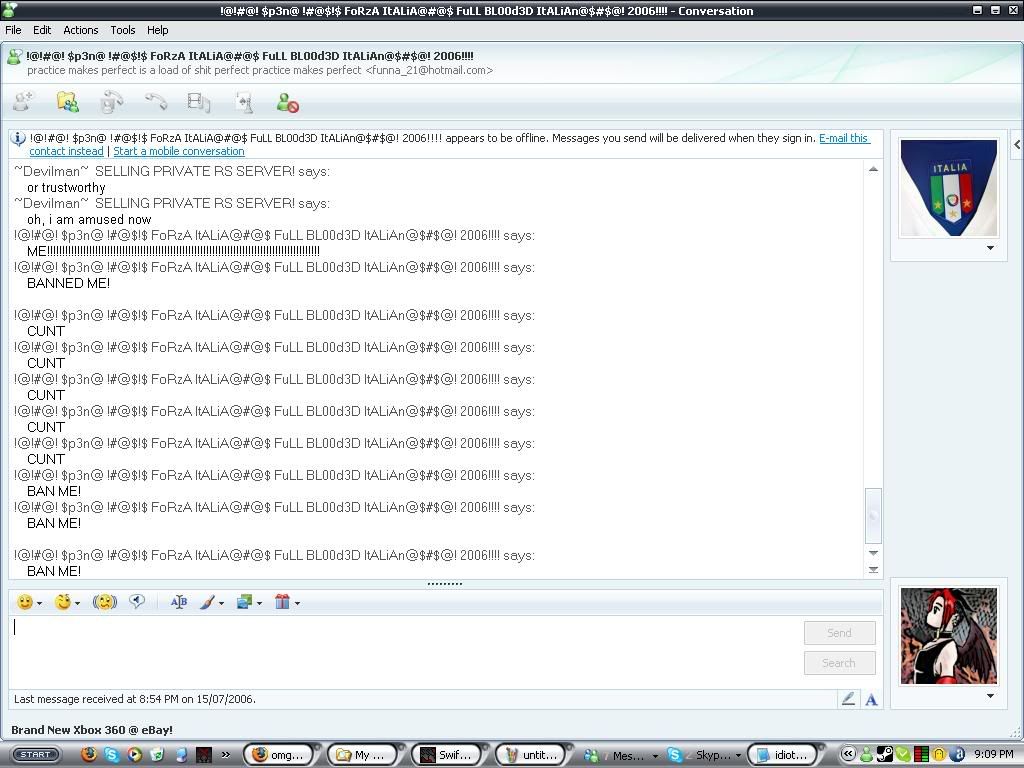The image size is (1024, 768).
Task: Toggle text typing mode 'A' icon
Action: click(x=871, y=700)
